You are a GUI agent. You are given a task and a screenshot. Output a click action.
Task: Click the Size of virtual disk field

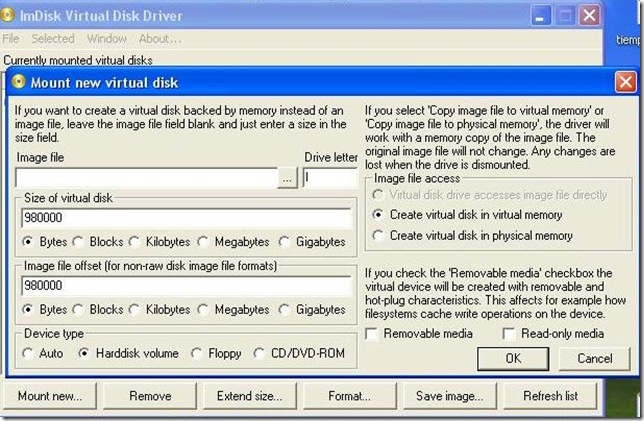click(x=186, y=218)
